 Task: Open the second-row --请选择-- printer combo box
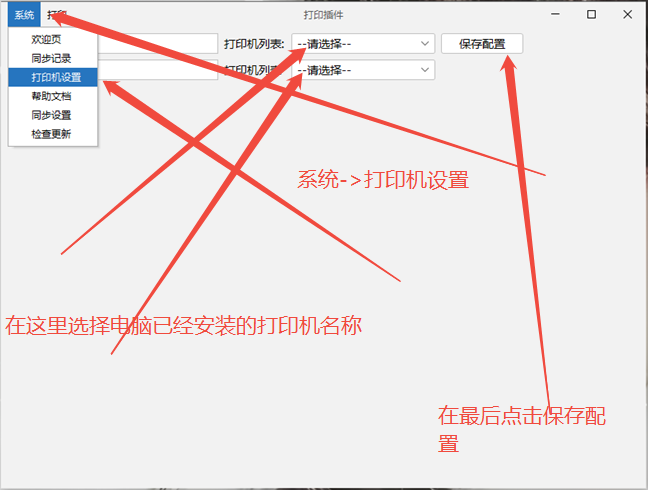[x=363, y=70]
